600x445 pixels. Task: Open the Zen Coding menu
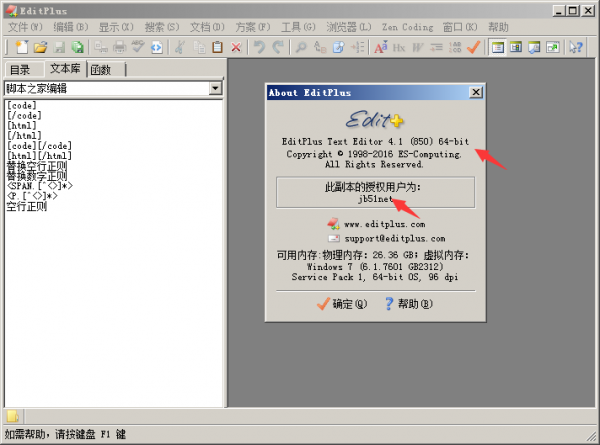tap(408, 27)
